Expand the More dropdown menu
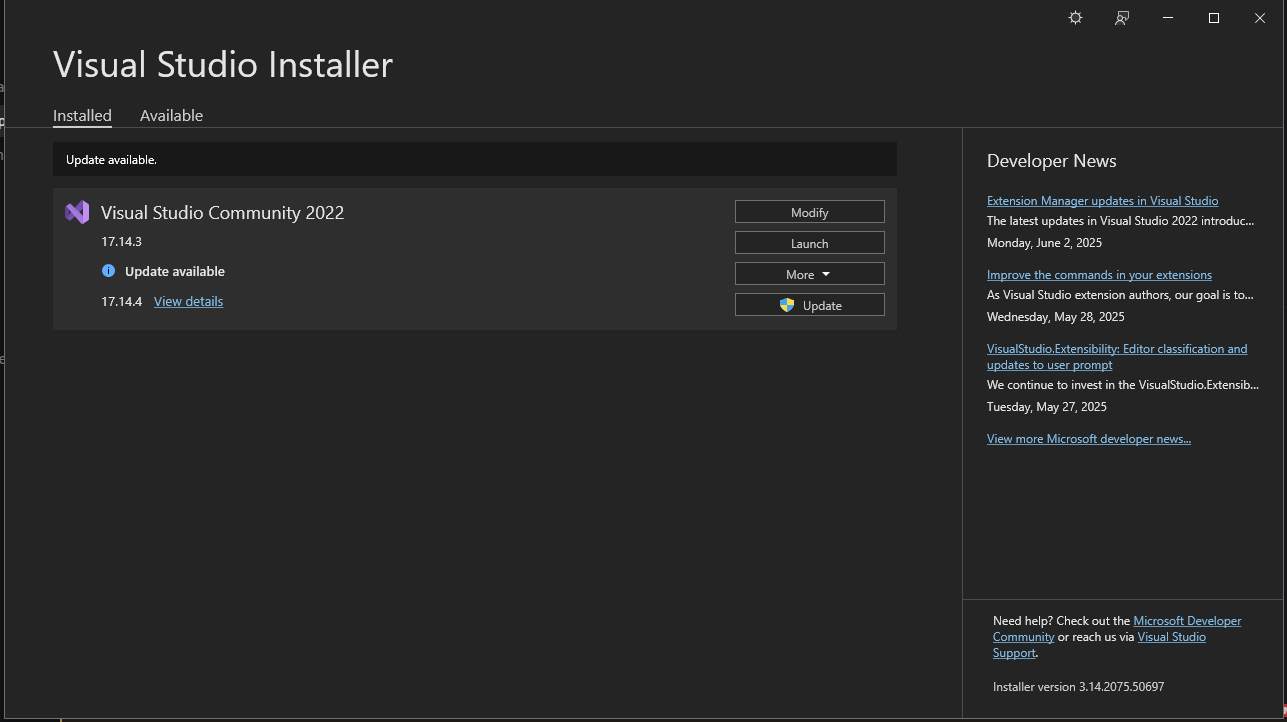 pyautogui.click(x=810, y=274)
